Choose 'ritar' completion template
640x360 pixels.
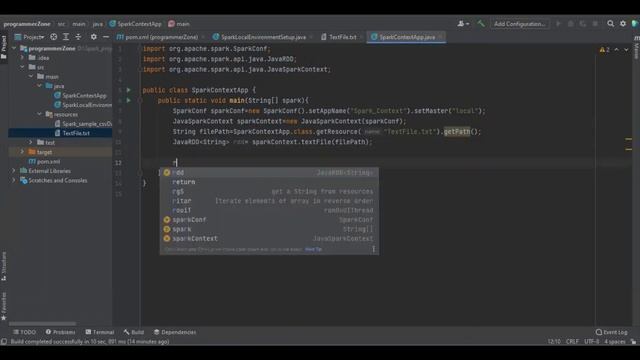[x=269, y=201]
